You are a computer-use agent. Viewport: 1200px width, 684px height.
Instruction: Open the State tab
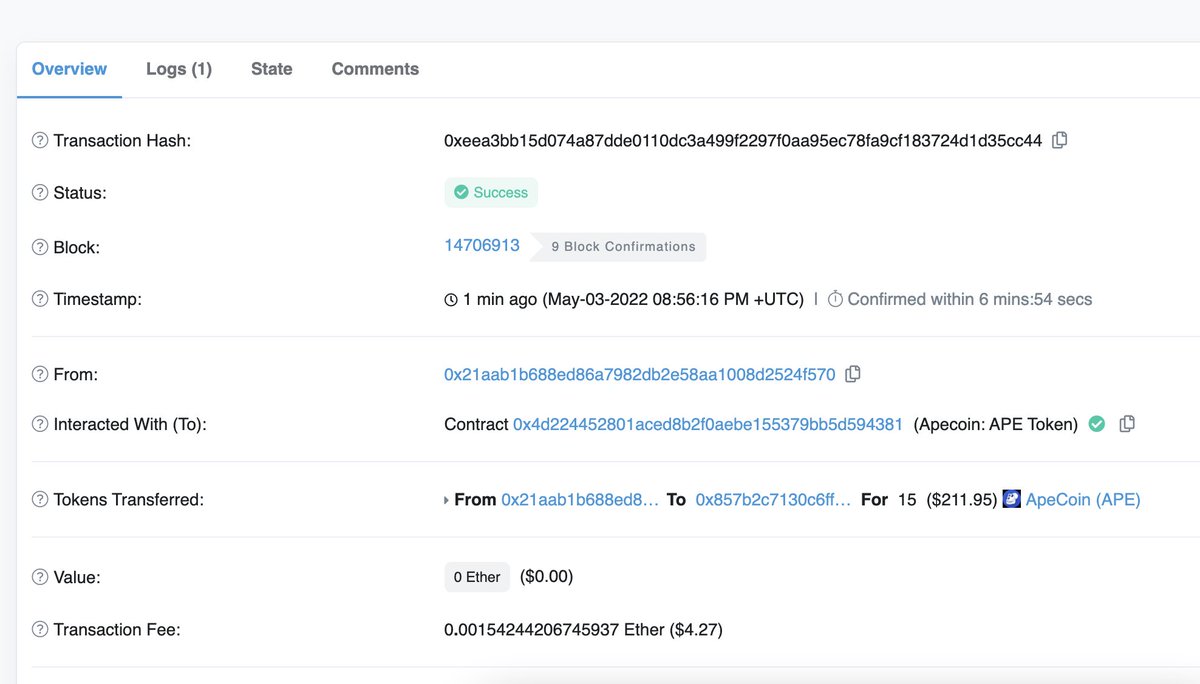[272, 69]
